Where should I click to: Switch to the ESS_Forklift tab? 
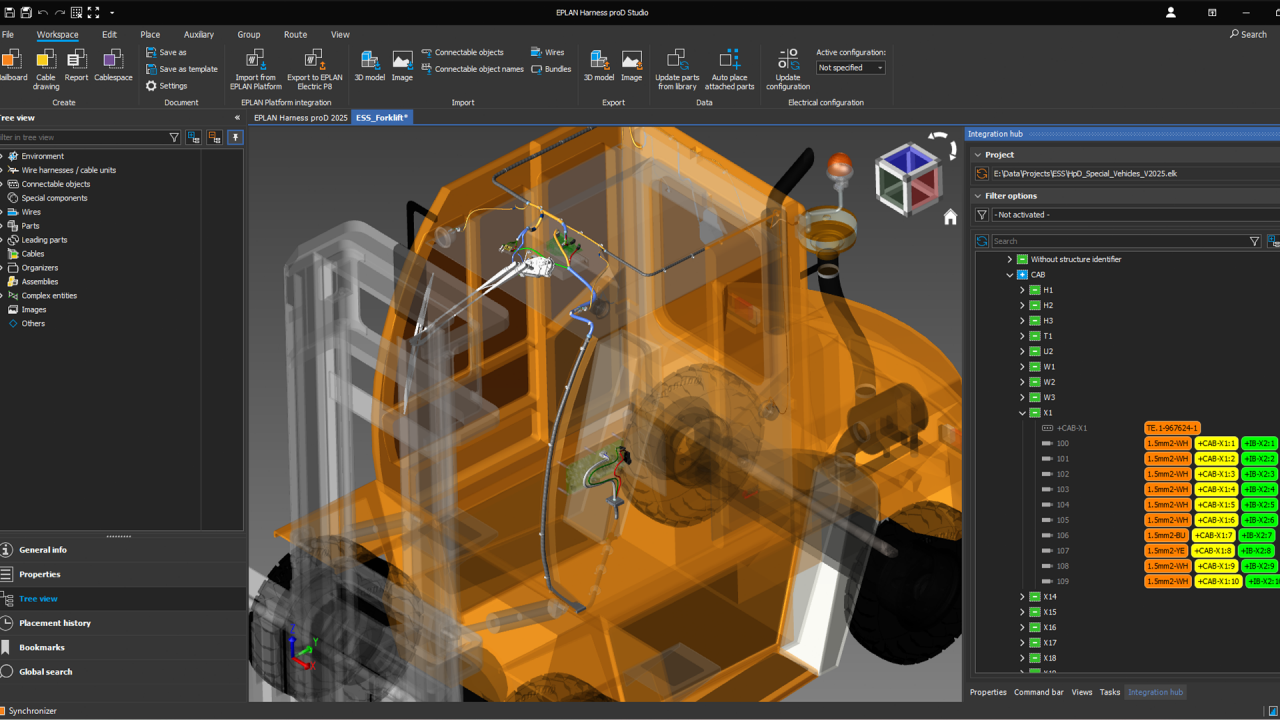(381, 117)
